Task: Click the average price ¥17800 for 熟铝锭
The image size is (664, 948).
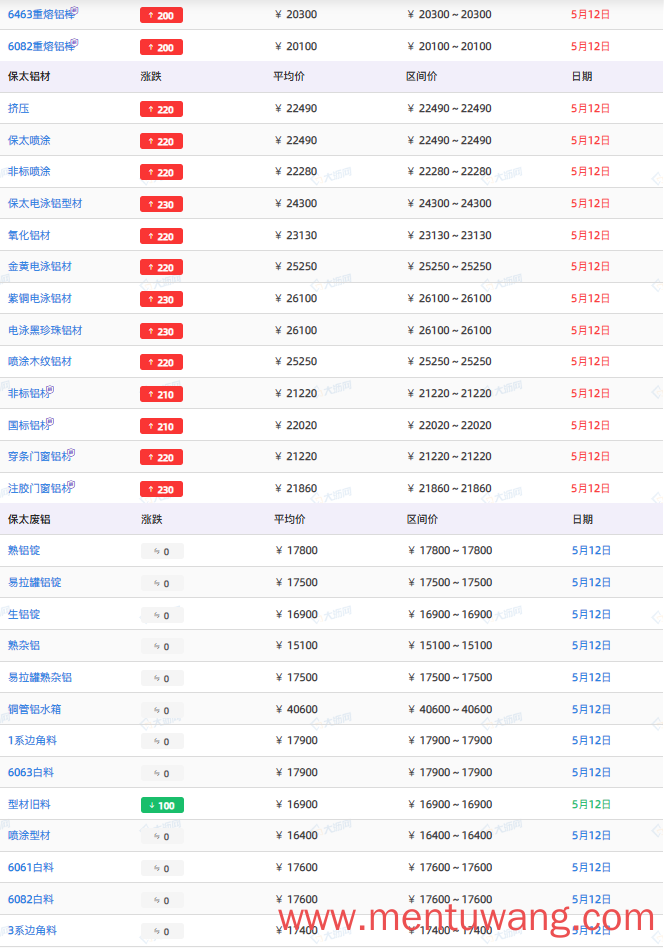Action: pos(296,551)
